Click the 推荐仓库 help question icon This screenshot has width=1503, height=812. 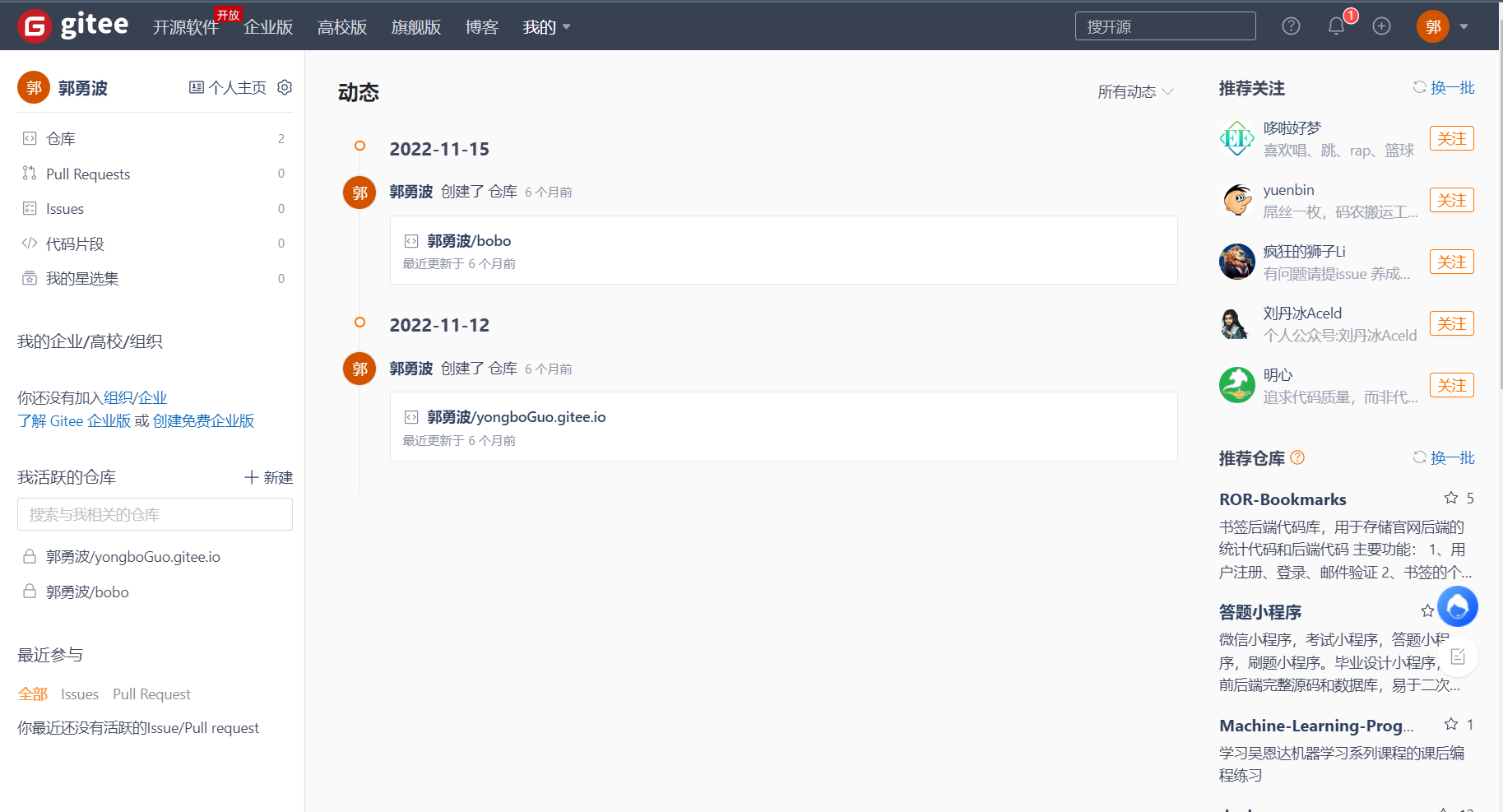tap(1297, 457)
